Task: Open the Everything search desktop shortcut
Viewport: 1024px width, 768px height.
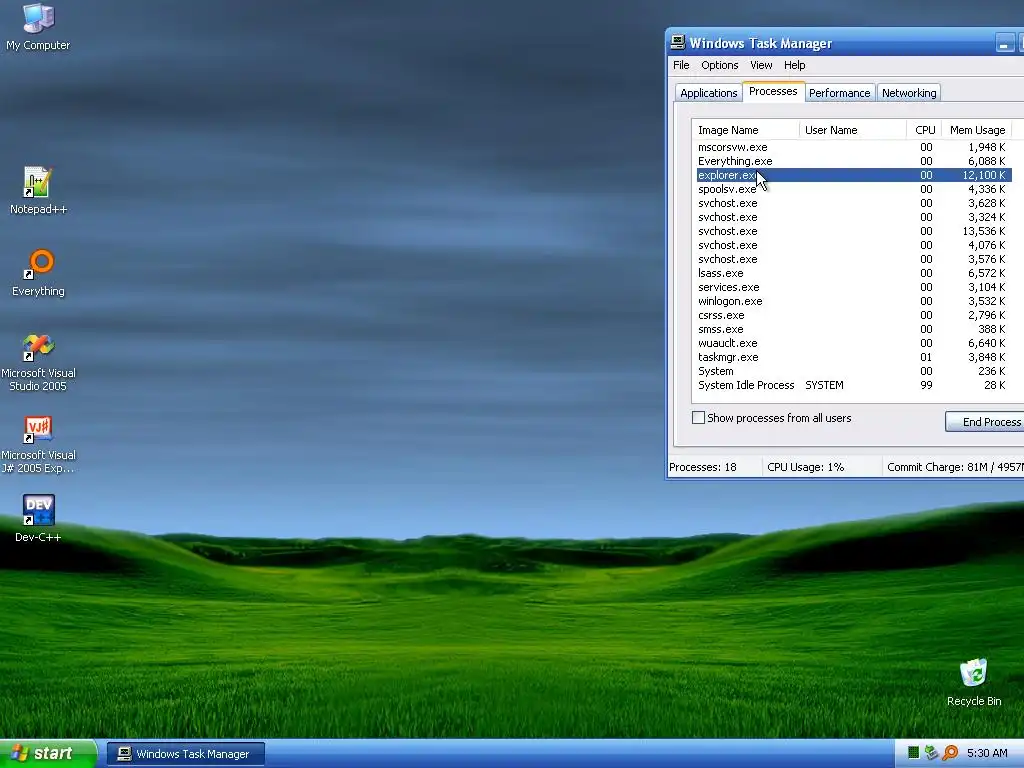Action: click(38, 273)
